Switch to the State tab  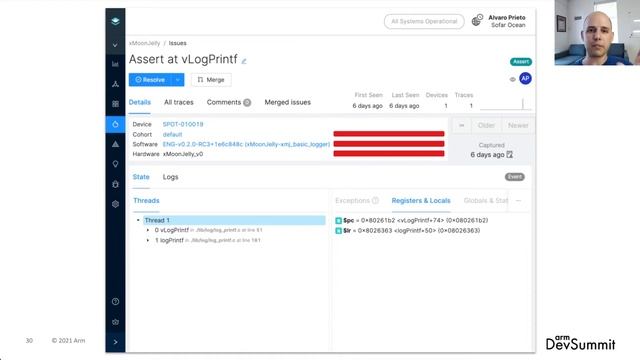pos(141,177)
